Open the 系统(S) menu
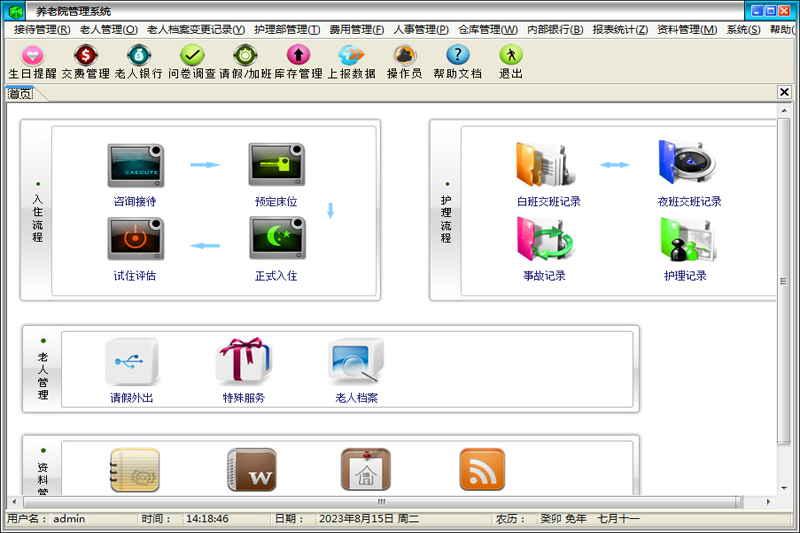This screenshot has height=533, width=800. coord(743,30)
